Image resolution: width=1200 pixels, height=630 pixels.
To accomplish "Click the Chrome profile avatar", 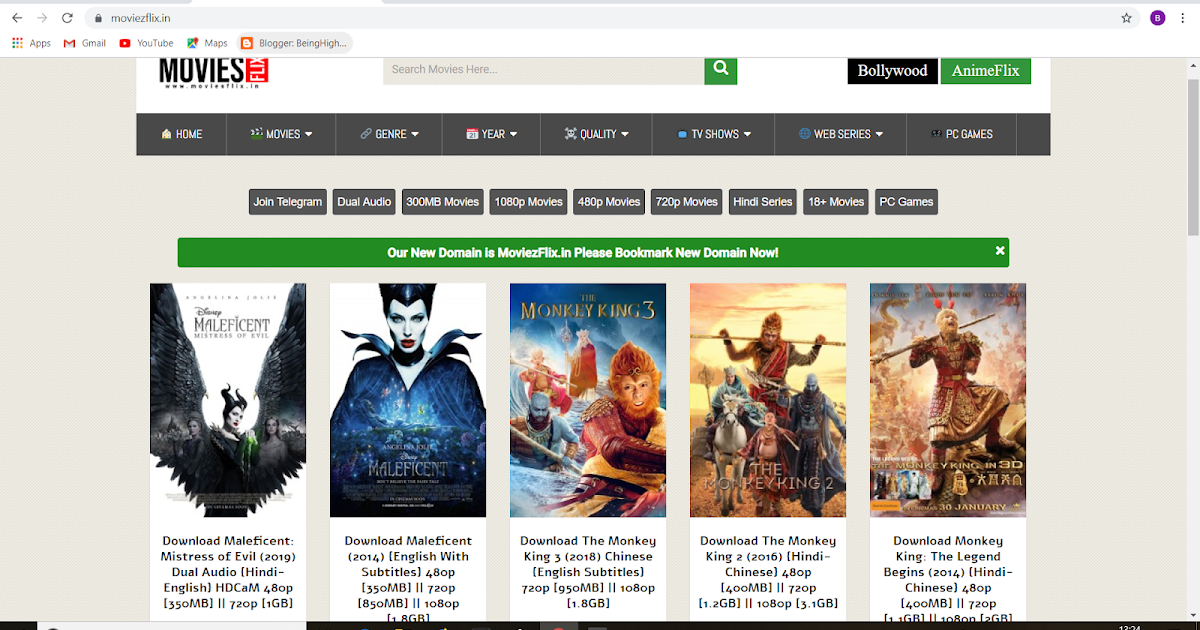I will click(x=1157, y=17).
